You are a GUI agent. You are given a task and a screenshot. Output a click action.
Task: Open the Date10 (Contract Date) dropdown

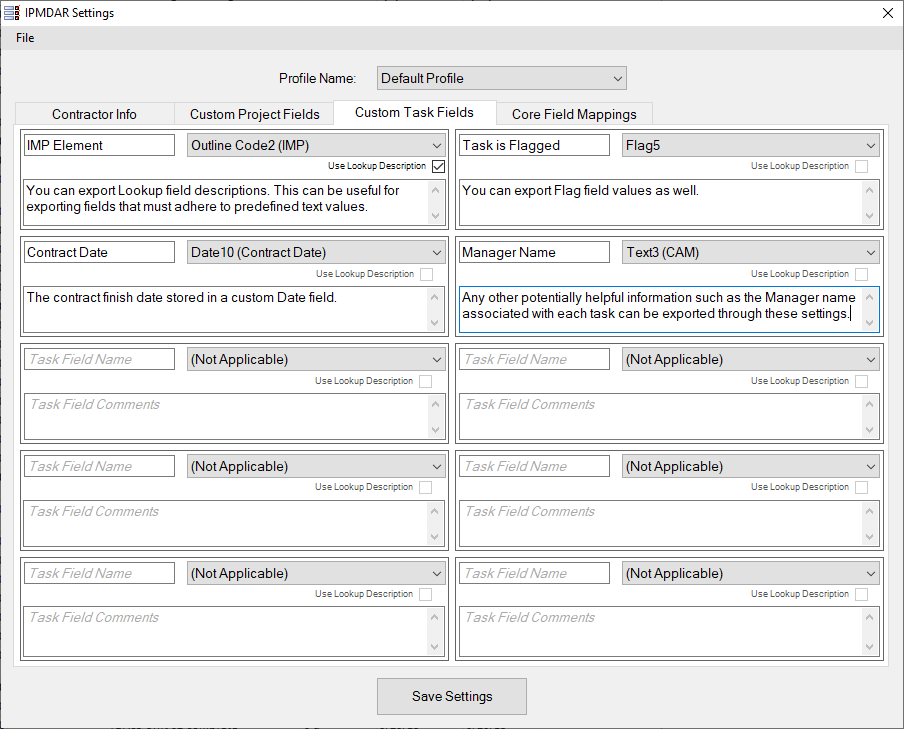316,252
